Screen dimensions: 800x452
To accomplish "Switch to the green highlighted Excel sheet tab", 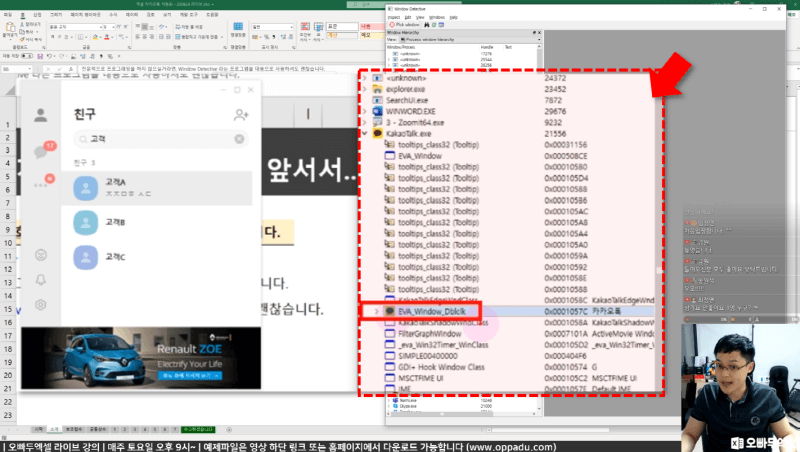I will (198, 430).
